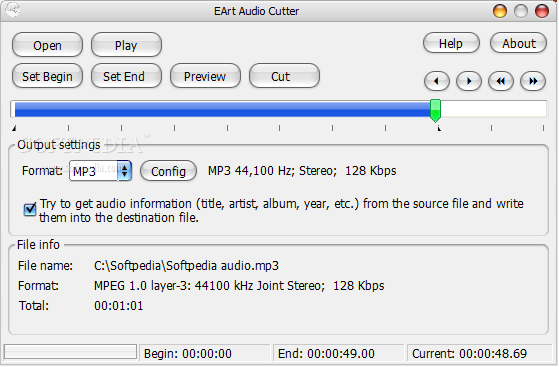Click the grey maximize window button
Viewport: 559px width, 367px height.
[x=521, y=11]
